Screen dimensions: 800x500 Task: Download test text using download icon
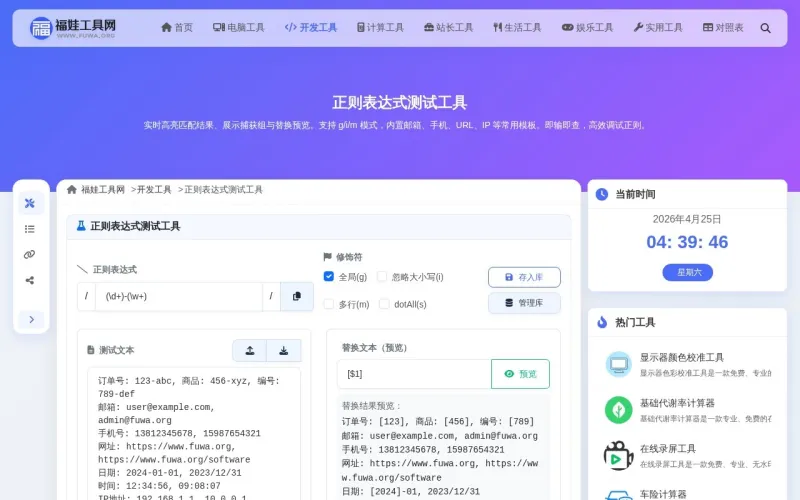coord(284,351)
